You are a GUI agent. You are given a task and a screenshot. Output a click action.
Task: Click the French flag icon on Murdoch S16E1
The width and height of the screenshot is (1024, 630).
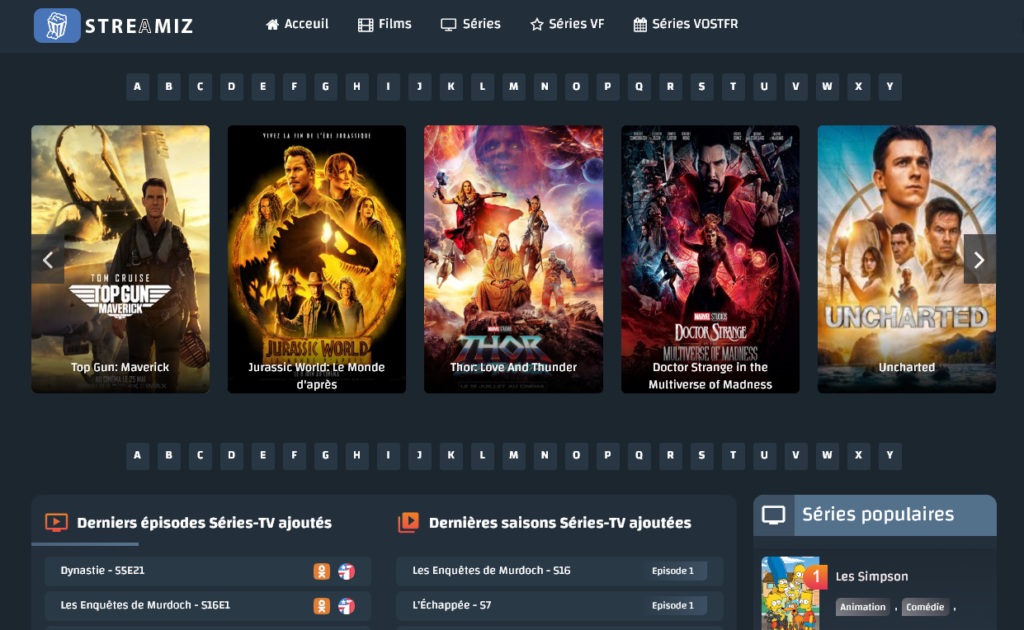coord(346,606)
